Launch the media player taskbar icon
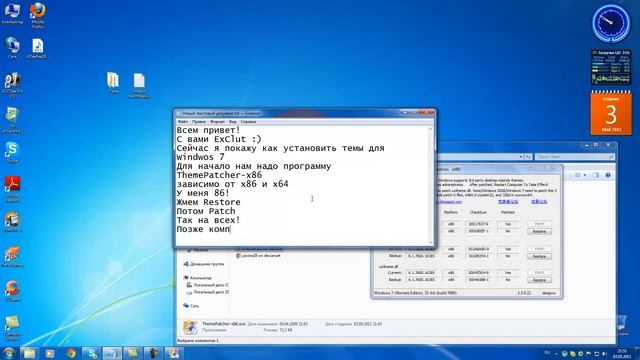The height and width of the screenshot is (360, 640). [x=50, y=353]
